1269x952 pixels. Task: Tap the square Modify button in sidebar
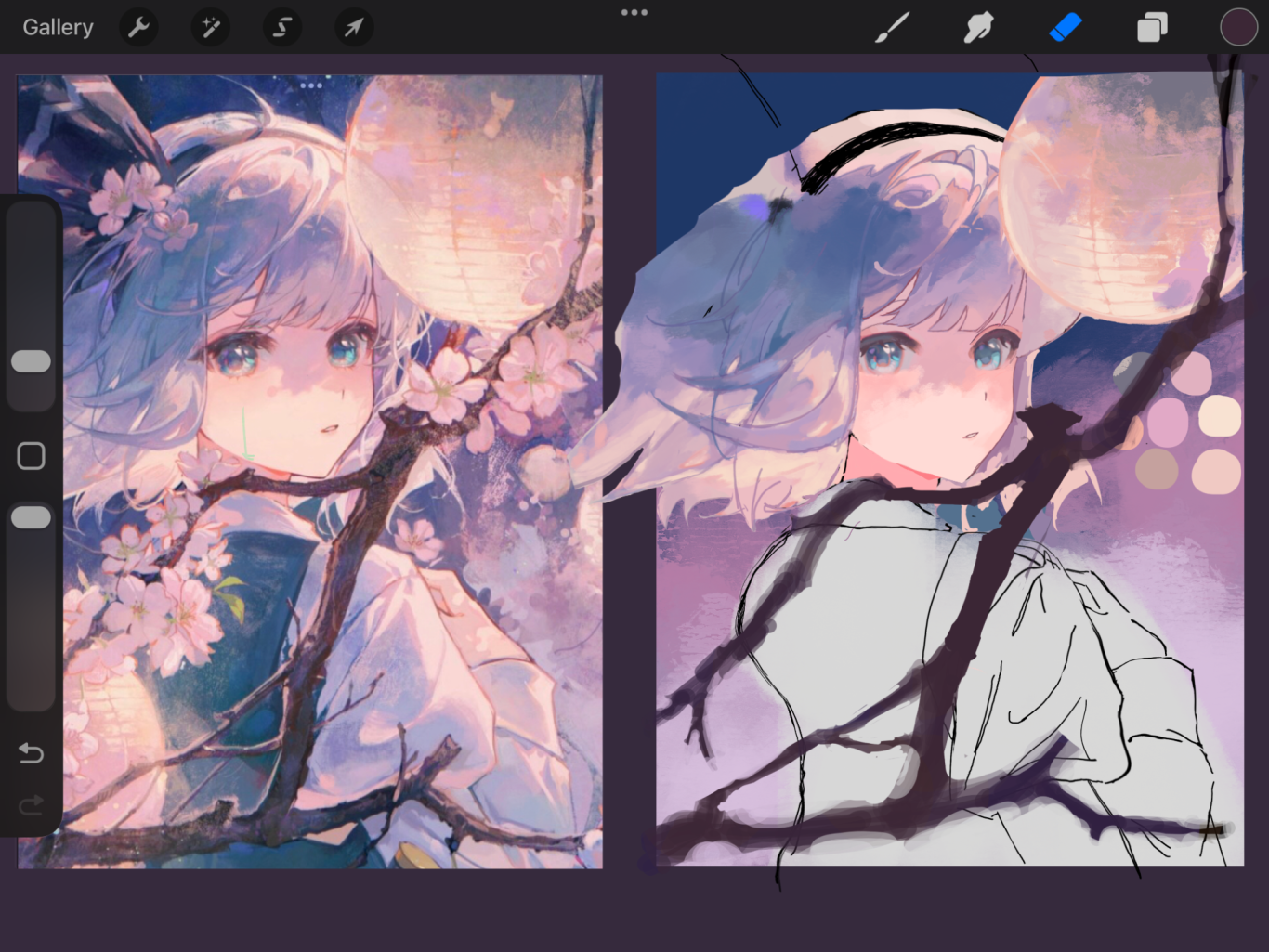pos(31,456)
